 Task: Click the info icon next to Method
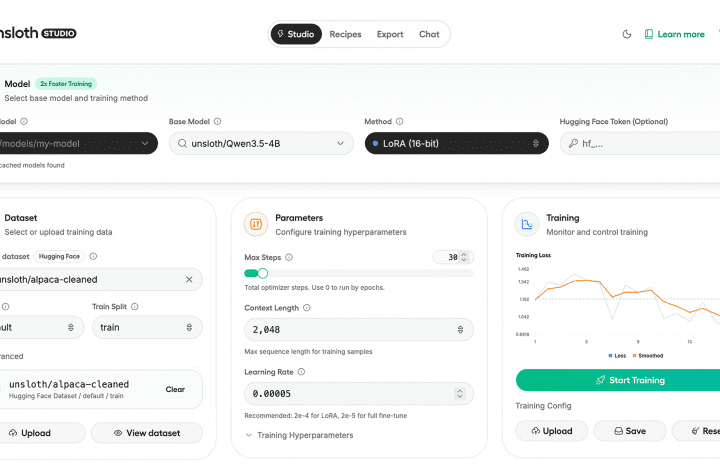(x=401, y=122)
